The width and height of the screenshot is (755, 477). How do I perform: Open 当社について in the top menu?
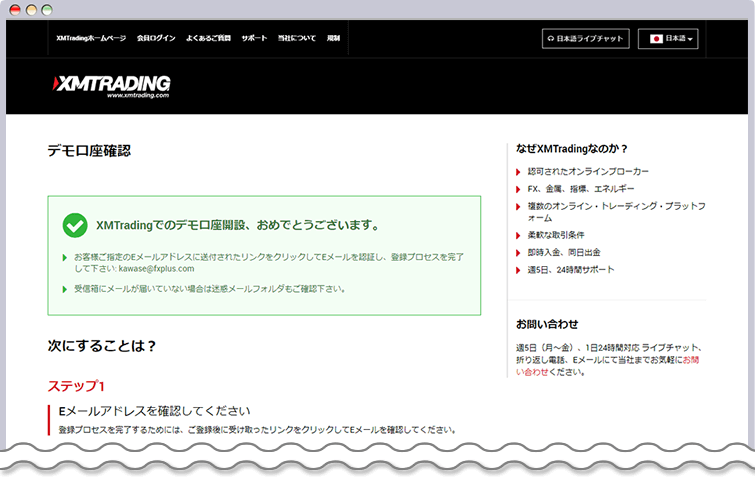[297, 38]
